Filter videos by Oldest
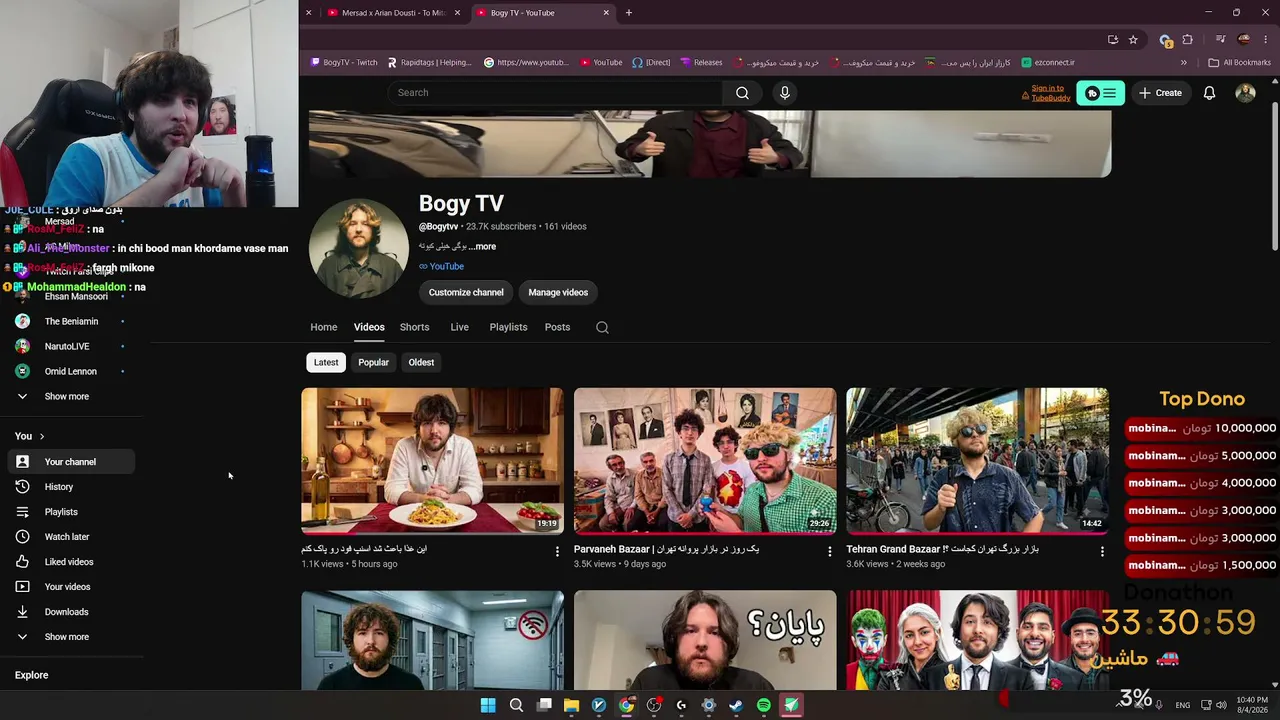 (421, 363)
